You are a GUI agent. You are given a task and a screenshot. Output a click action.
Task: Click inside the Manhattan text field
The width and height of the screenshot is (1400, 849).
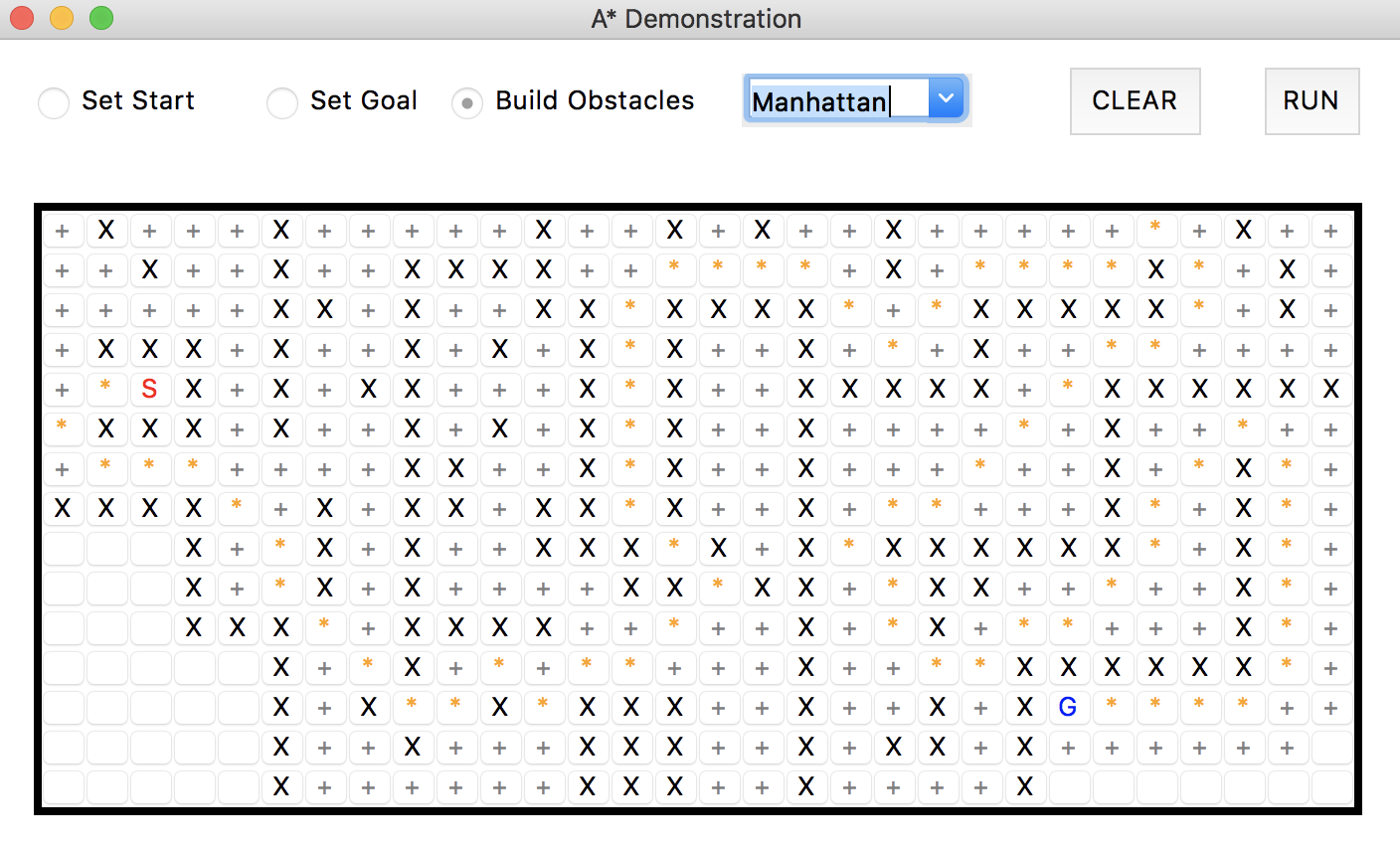coord(835,98)
